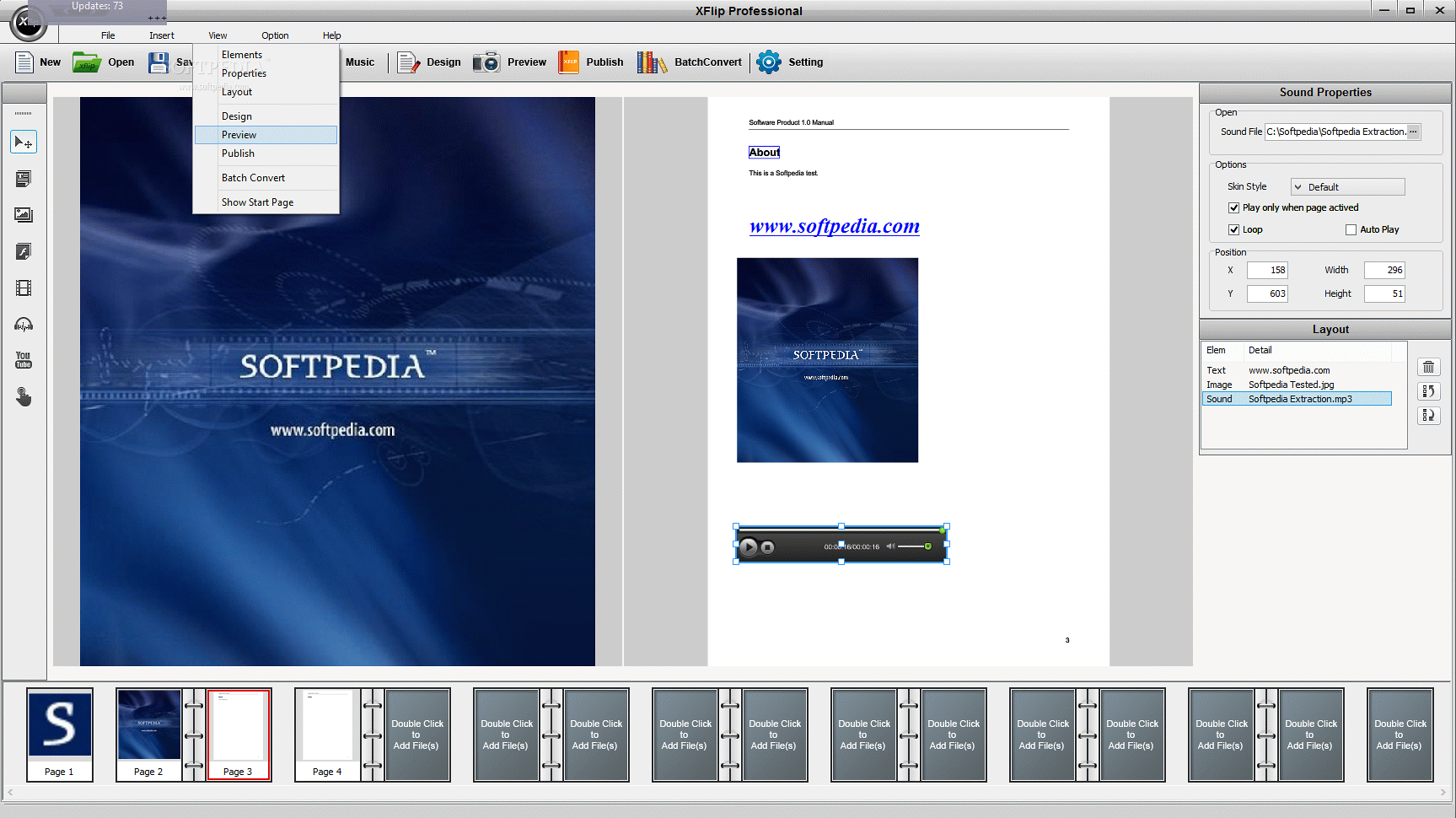Select the Sound Softpedia Extraction.mp3 layout row
The width and height of the screenshot is (1456, 818).
pos(1297,399)
